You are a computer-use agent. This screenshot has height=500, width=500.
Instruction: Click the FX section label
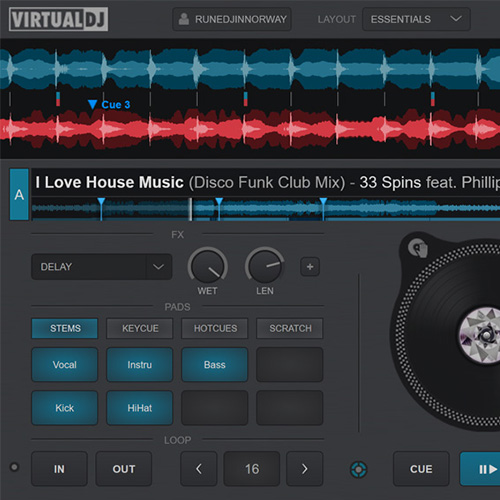pos(177,235)
